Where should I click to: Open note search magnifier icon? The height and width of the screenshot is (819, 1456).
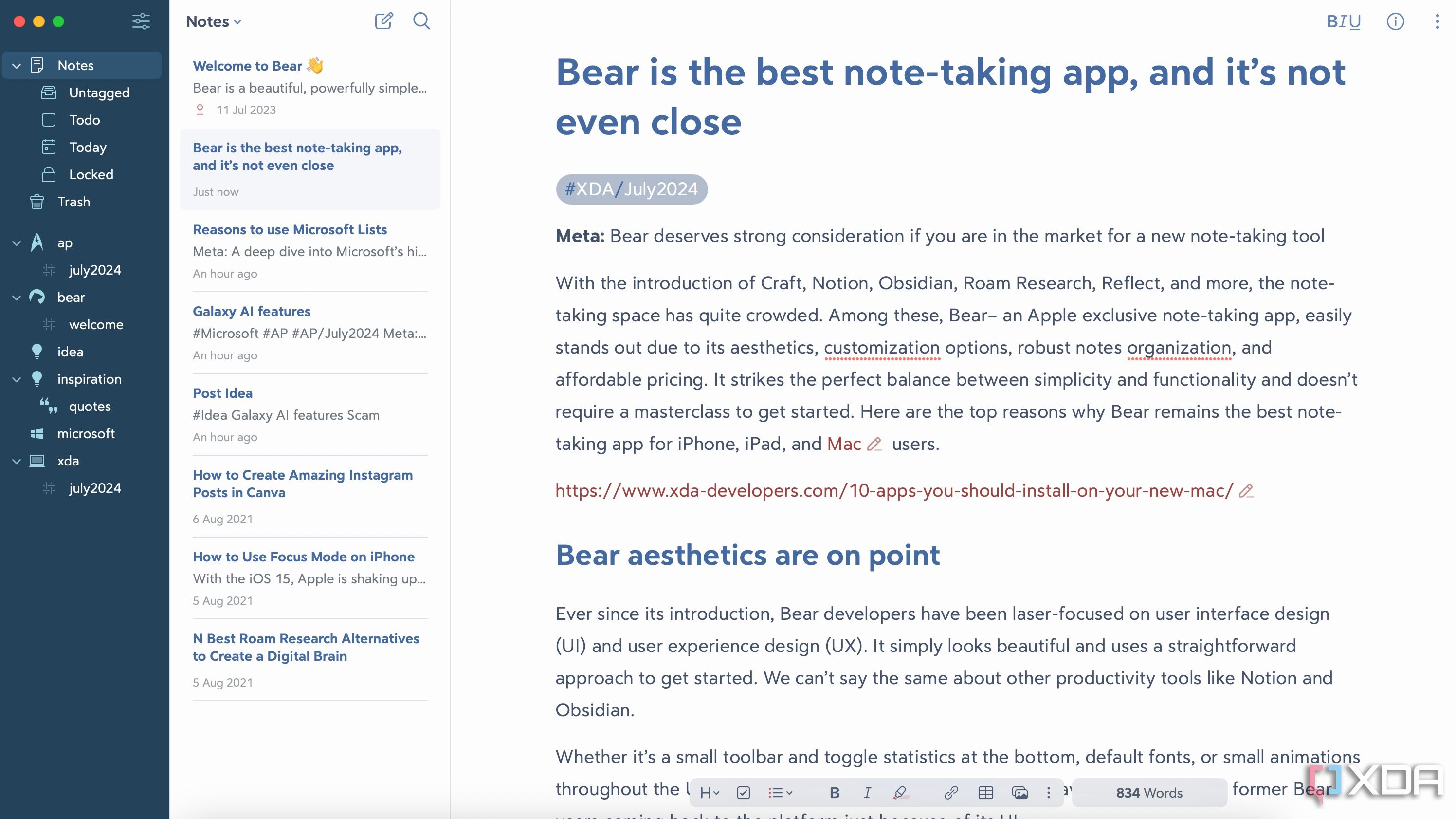click(x=421, y=21)
